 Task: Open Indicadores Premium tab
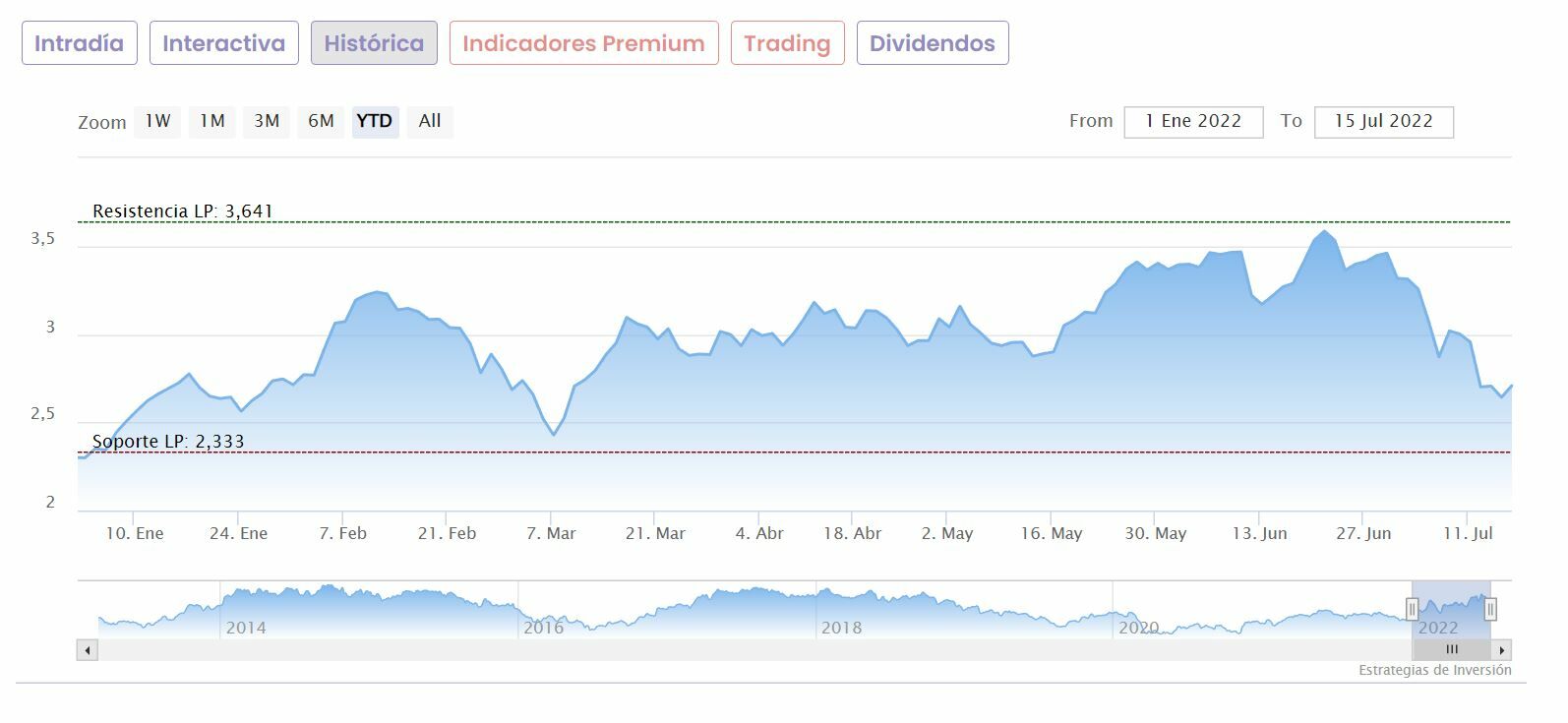coord(583,43)
